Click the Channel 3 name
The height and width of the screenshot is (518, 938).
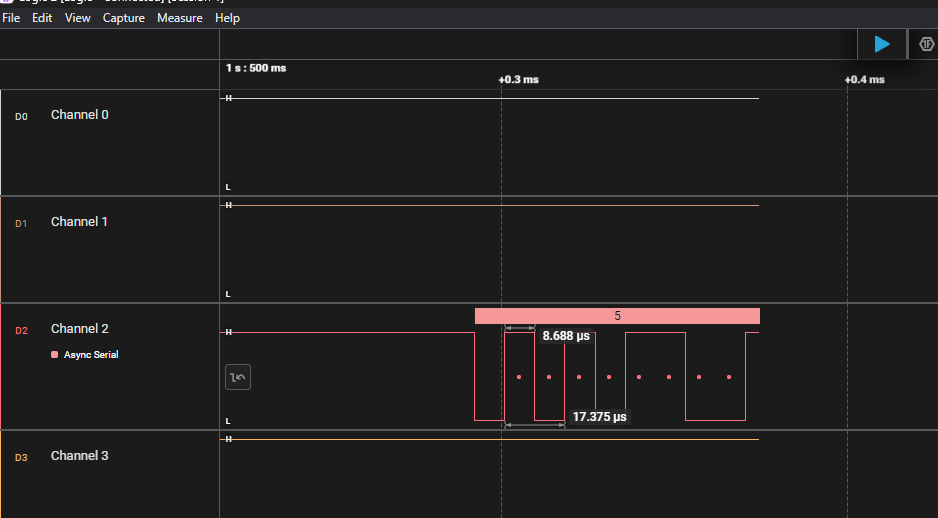79,456
